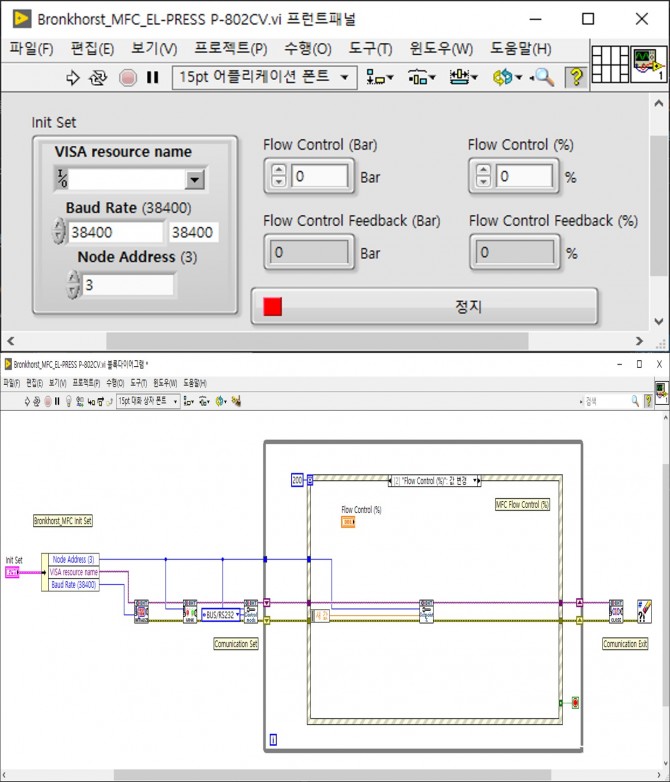Click the VISA serial init subVI icon
This screenshot has width=670, height=782.
pos(142,611)
